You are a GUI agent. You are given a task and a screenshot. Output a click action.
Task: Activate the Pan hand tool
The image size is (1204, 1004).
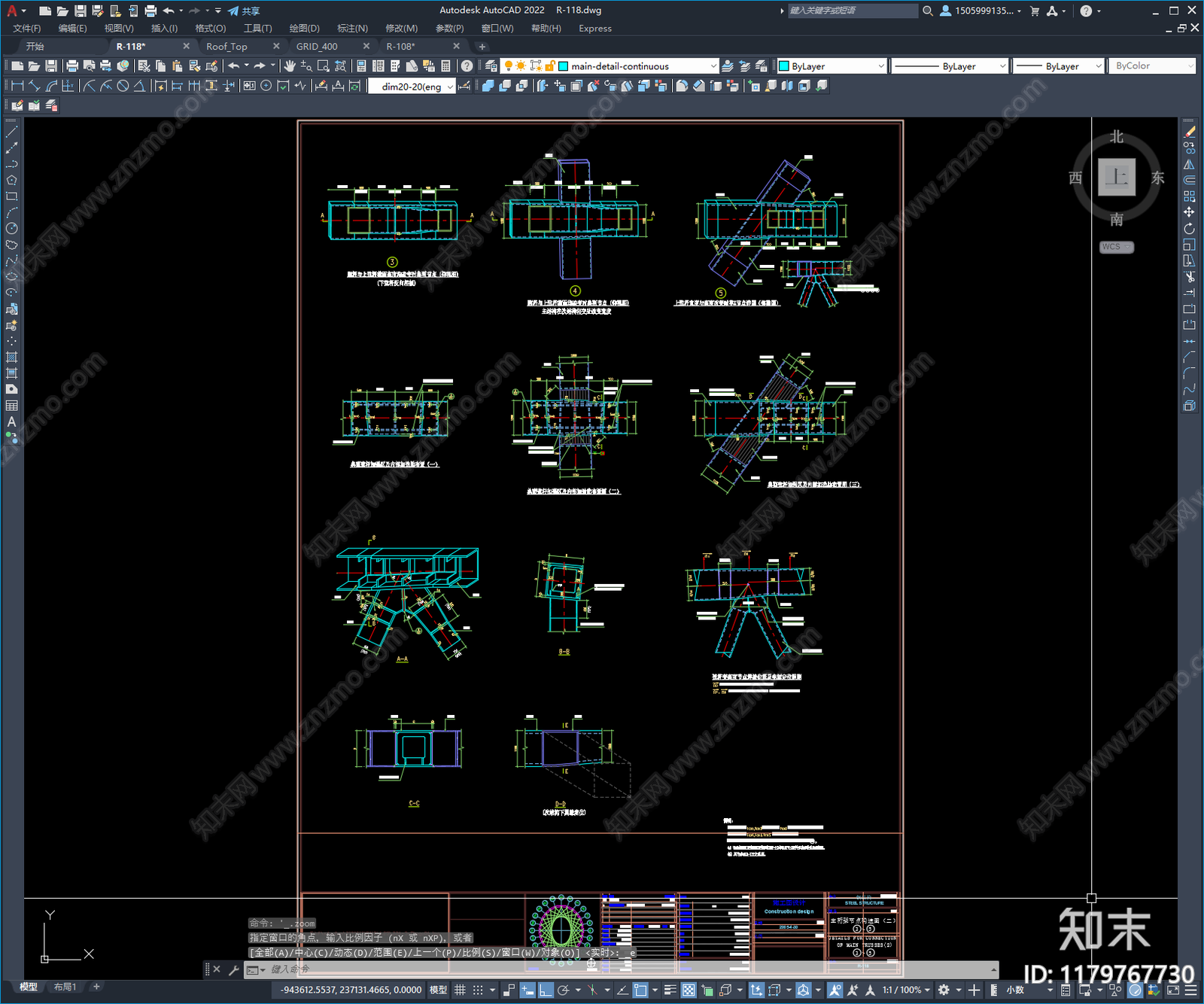point(290,66)
